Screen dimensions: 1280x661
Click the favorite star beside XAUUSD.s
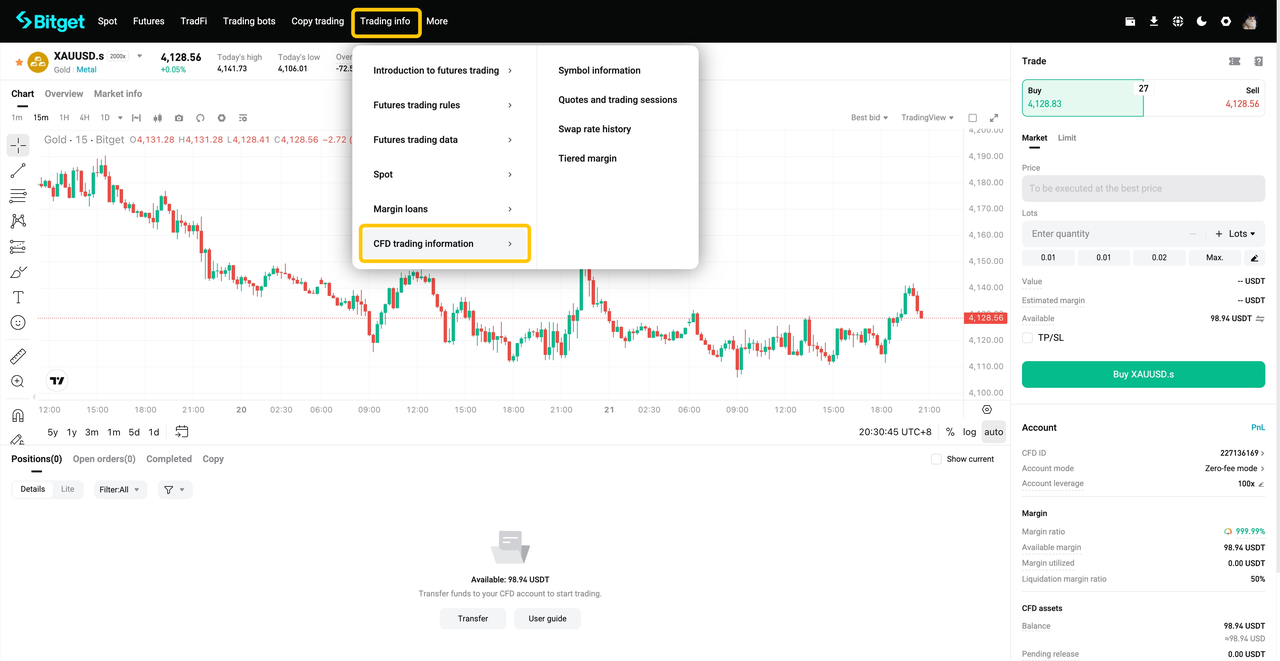point(19,62)
